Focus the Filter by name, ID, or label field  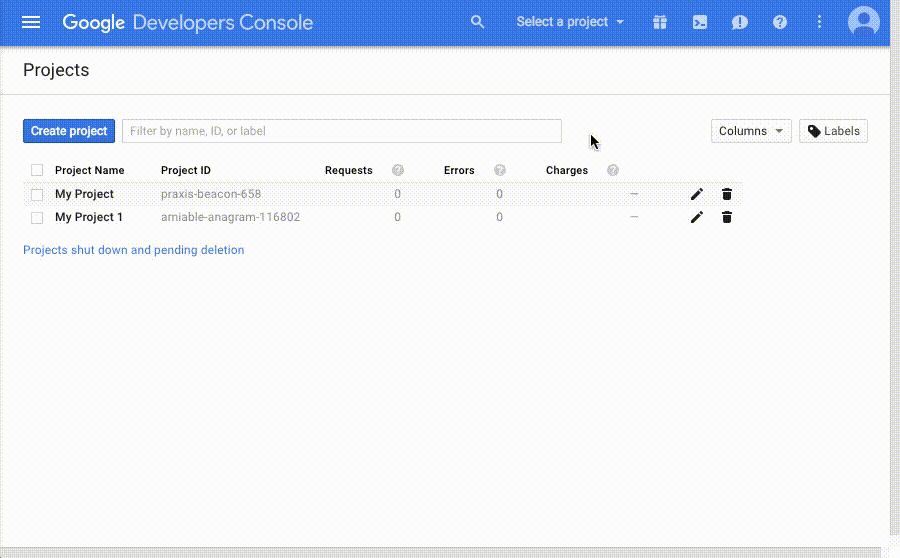(x=342, y=131)
